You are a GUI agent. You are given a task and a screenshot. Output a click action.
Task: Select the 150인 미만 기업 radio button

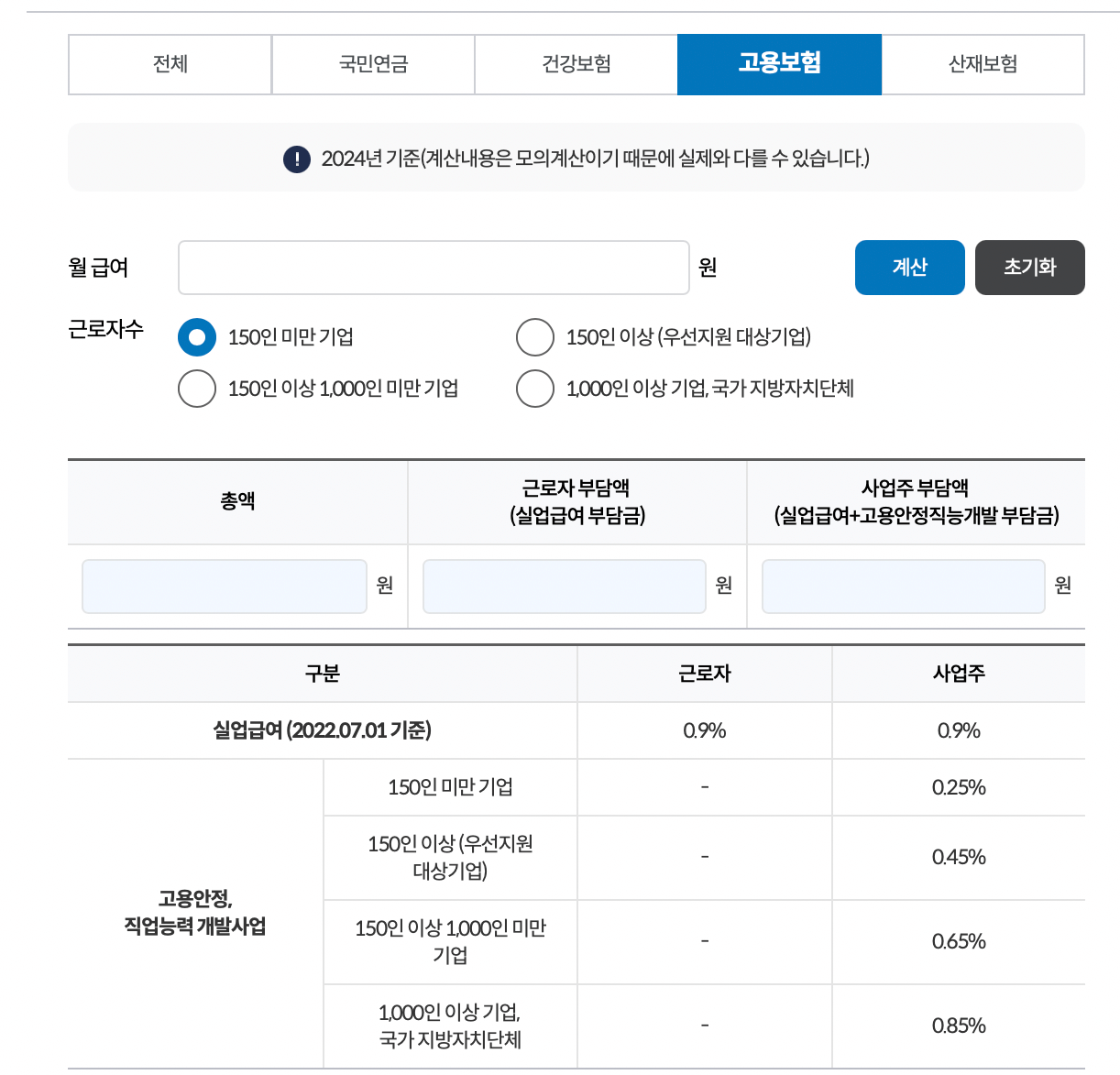coord(196,337)
